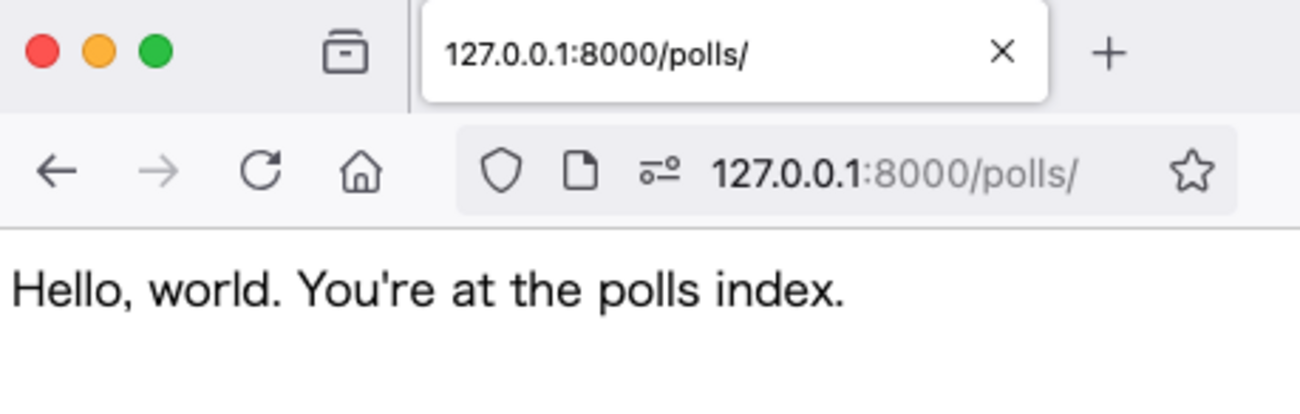Close the window with red button
The height and width of the screenshot is (414, 1300).
42,51
